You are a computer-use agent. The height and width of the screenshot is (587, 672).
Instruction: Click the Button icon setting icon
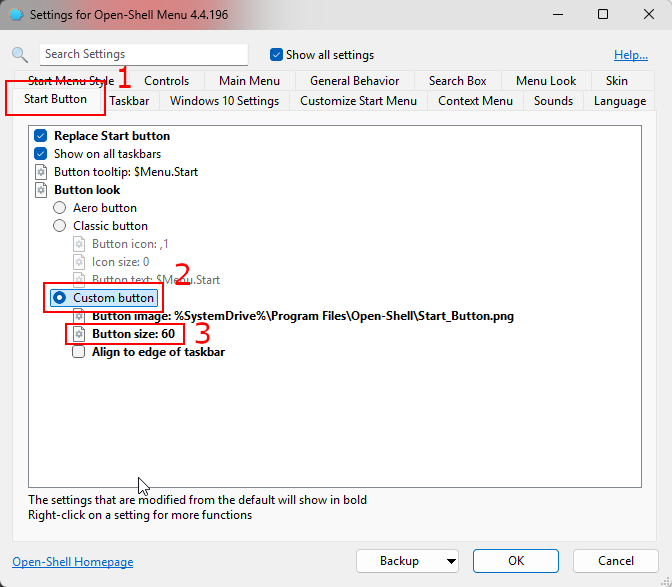[x=79, y=244]
